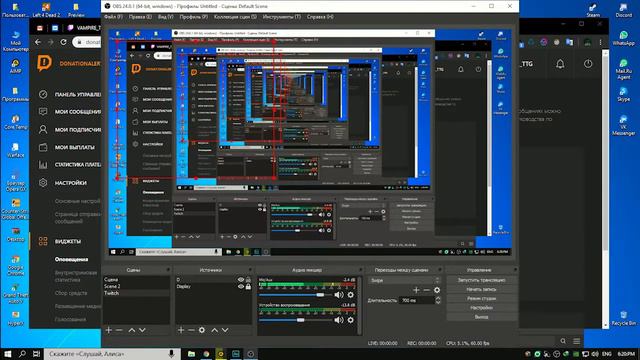640x360 pixels.
Task: Add a new source with plus icon
Action: coord(181,330)
